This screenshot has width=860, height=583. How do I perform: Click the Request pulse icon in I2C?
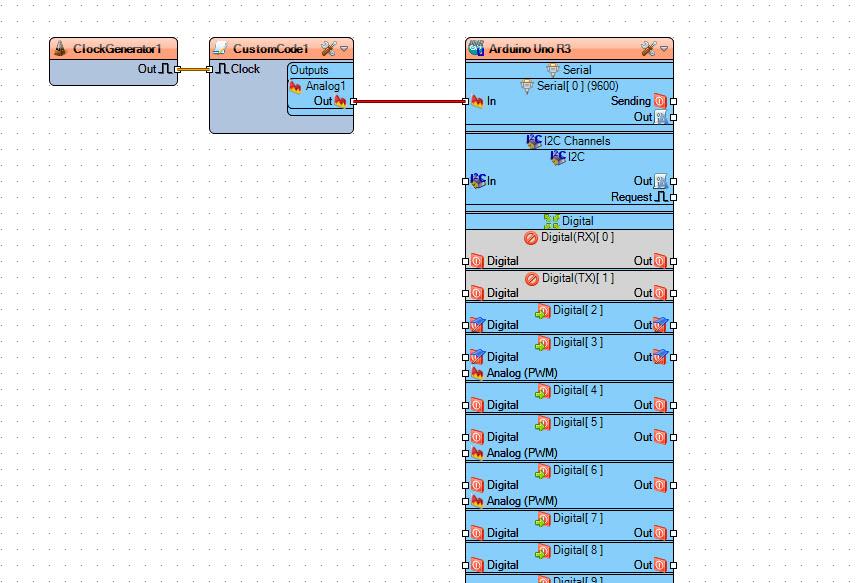[x=661, y=197]
